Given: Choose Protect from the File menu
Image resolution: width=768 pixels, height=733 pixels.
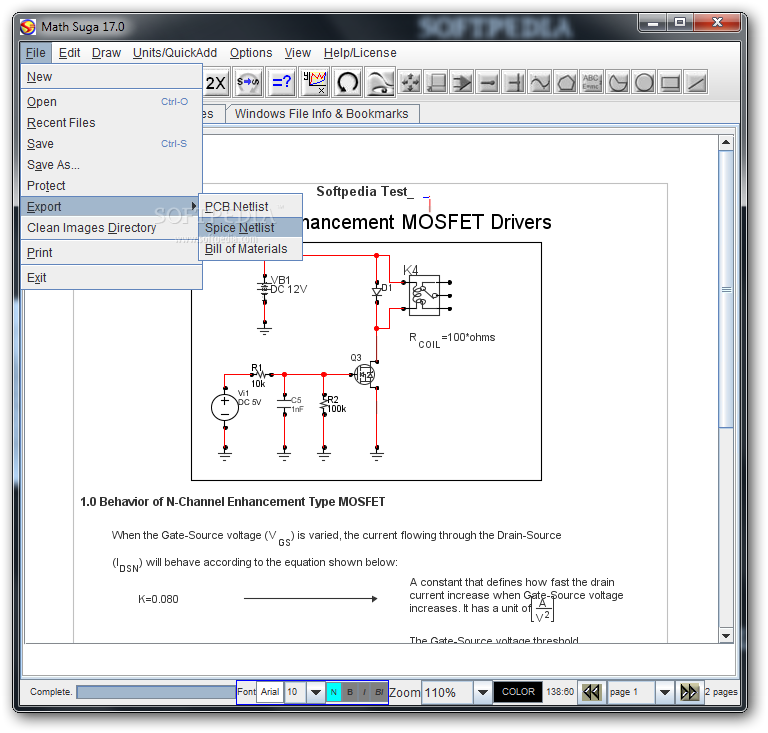Looking at the screenshot, I should click(111, 186).
